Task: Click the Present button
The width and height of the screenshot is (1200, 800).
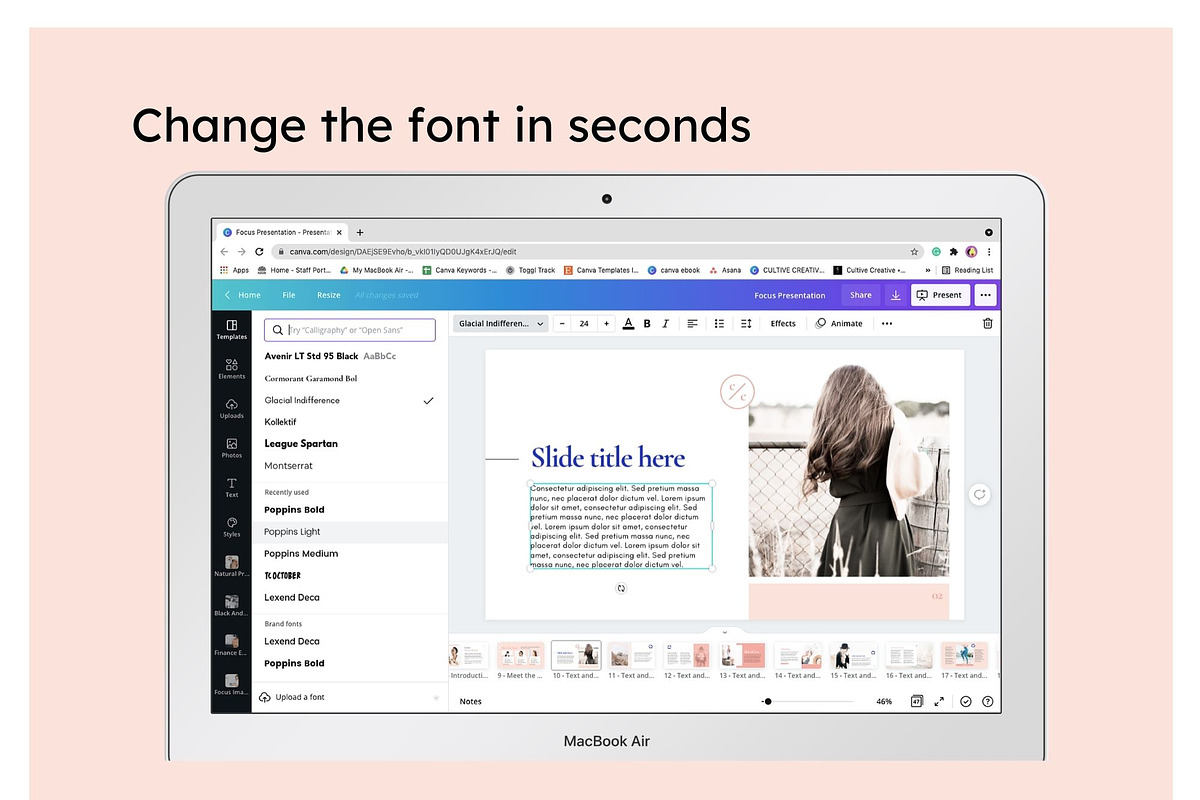Action: (940, 295)
